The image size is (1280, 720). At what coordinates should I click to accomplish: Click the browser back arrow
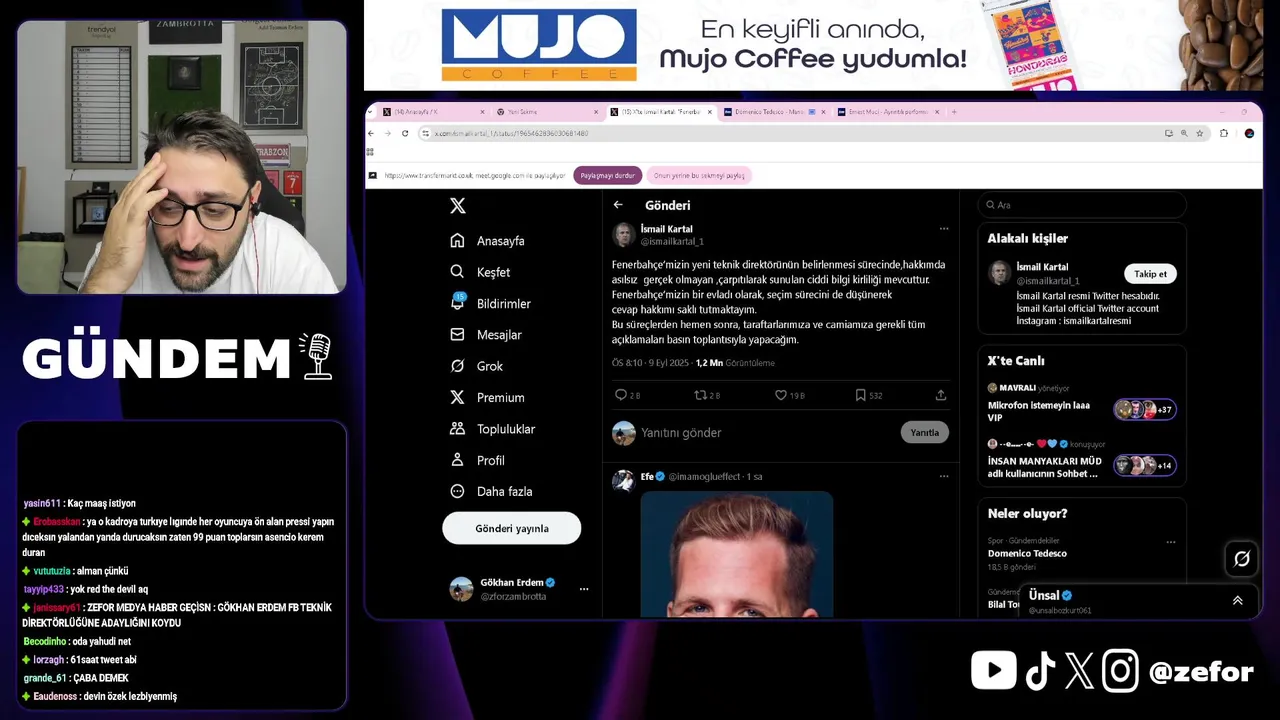(371, 133)
